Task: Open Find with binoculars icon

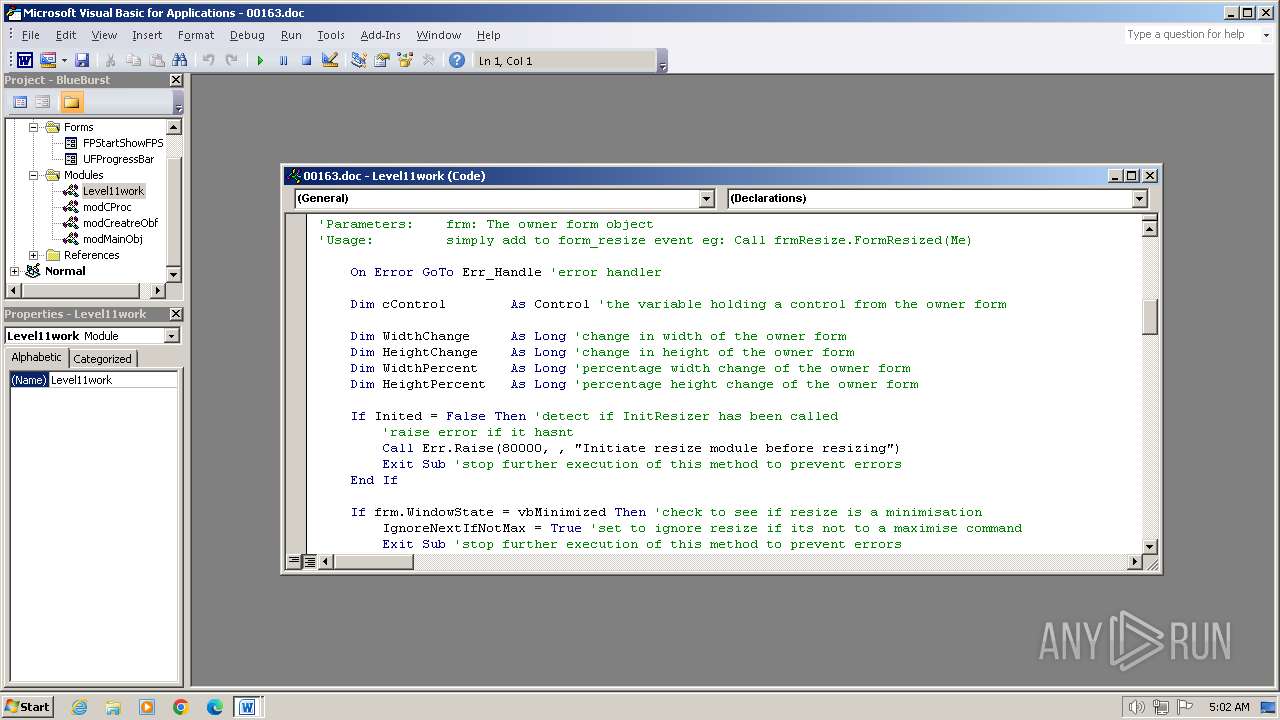Action: 180,61
